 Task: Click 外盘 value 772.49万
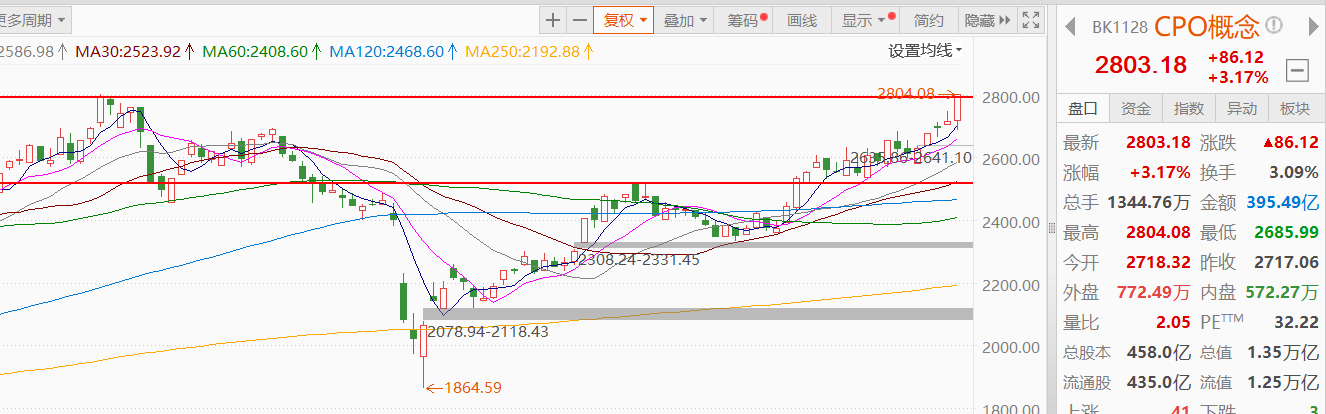[x=1154, y=292]
